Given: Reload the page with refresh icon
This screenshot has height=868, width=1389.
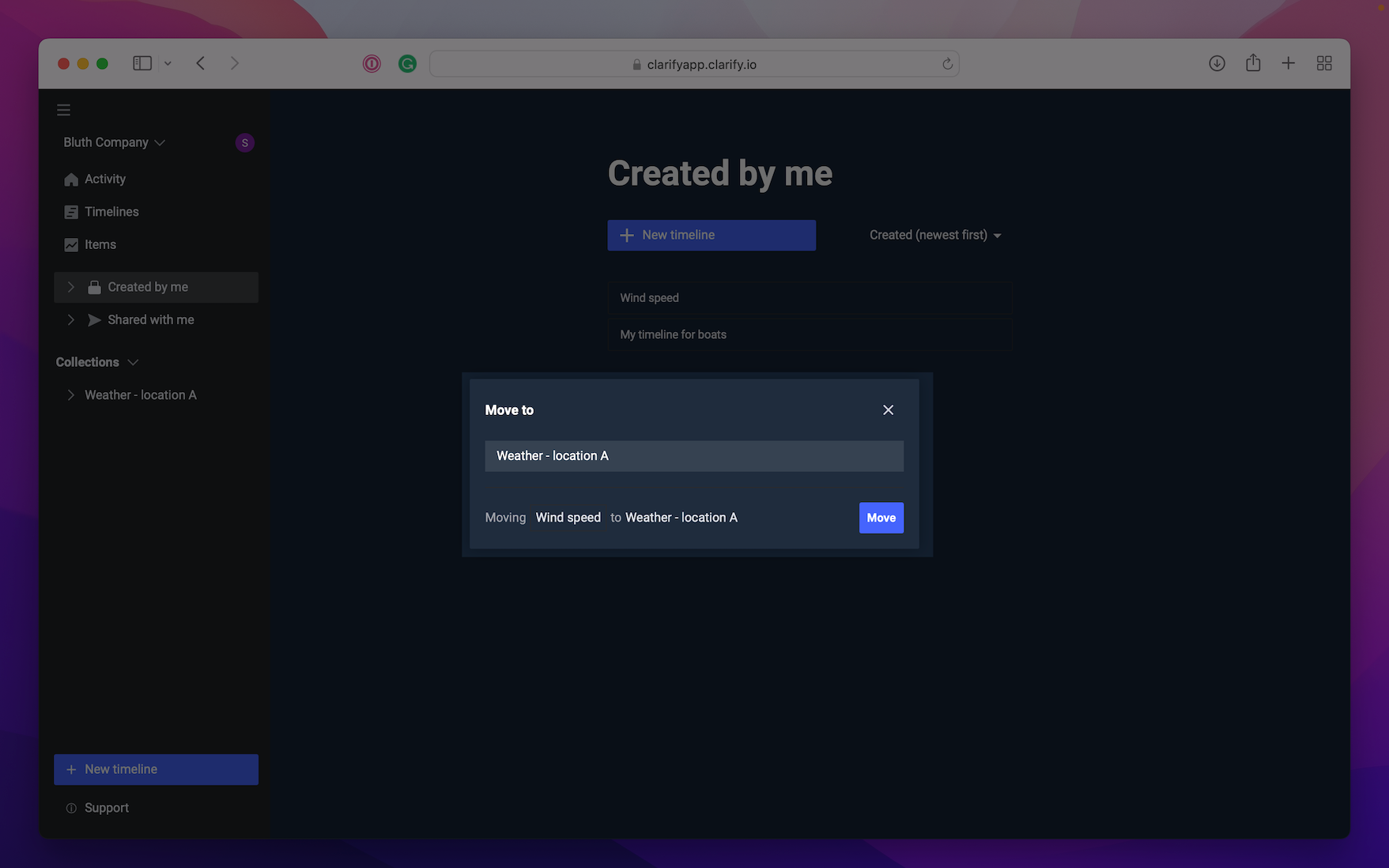Looking at the screenshot, I should pos(947,64).
